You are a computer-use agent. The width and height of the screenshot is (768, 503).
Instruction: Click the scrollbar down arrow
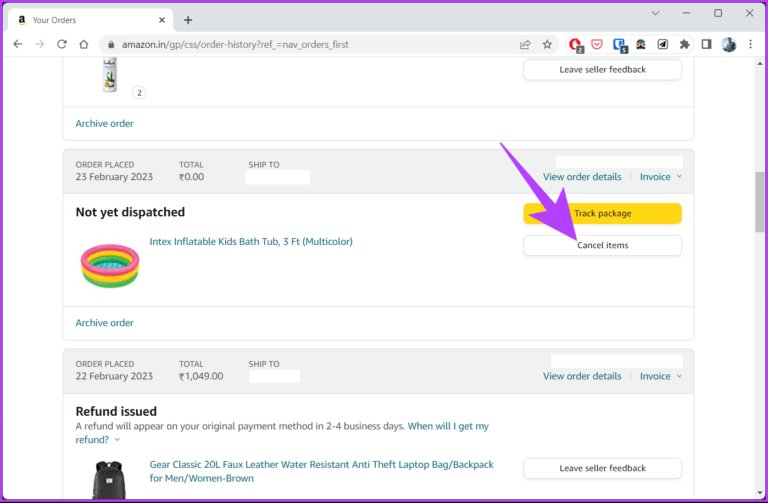coord(760,493)
